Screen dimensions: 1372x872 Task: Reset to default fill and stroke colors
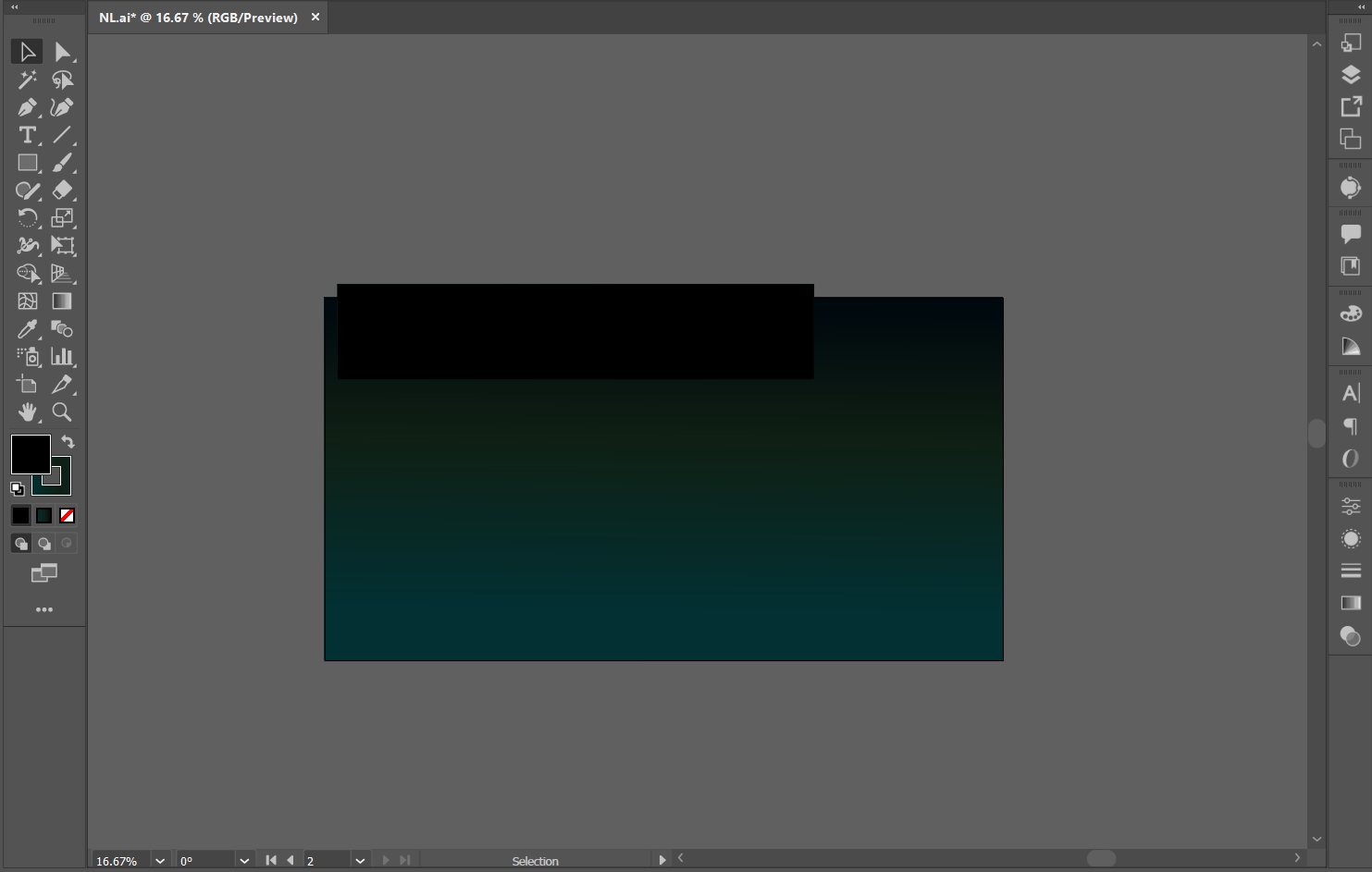(16, 488)
